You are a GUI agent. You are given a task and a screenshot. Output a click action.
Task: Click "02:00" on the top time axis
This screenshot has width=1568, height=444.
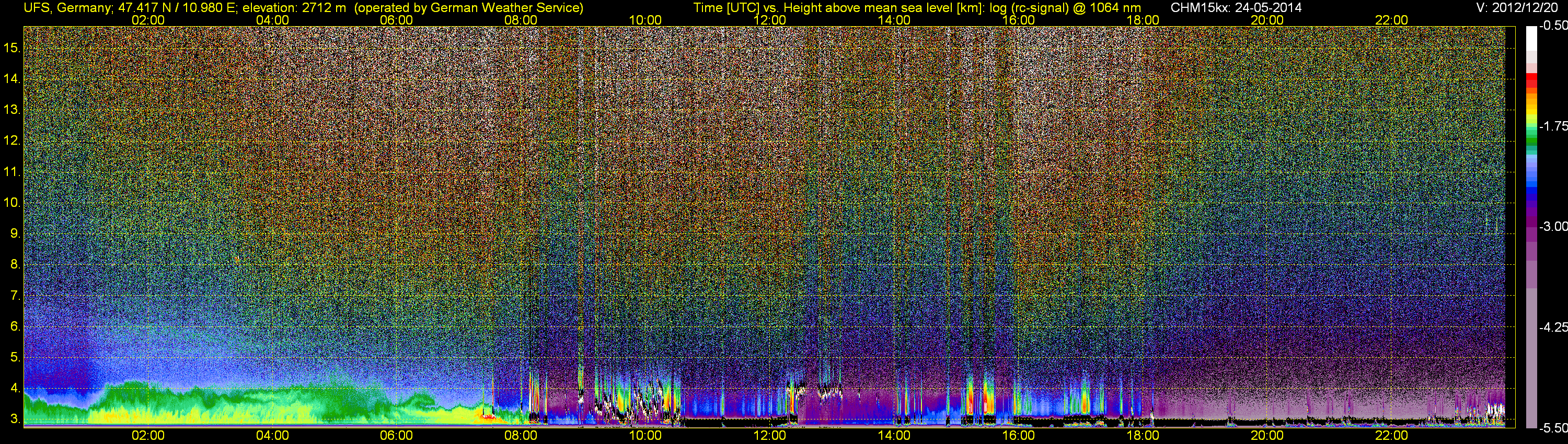[x=148, y=20]
